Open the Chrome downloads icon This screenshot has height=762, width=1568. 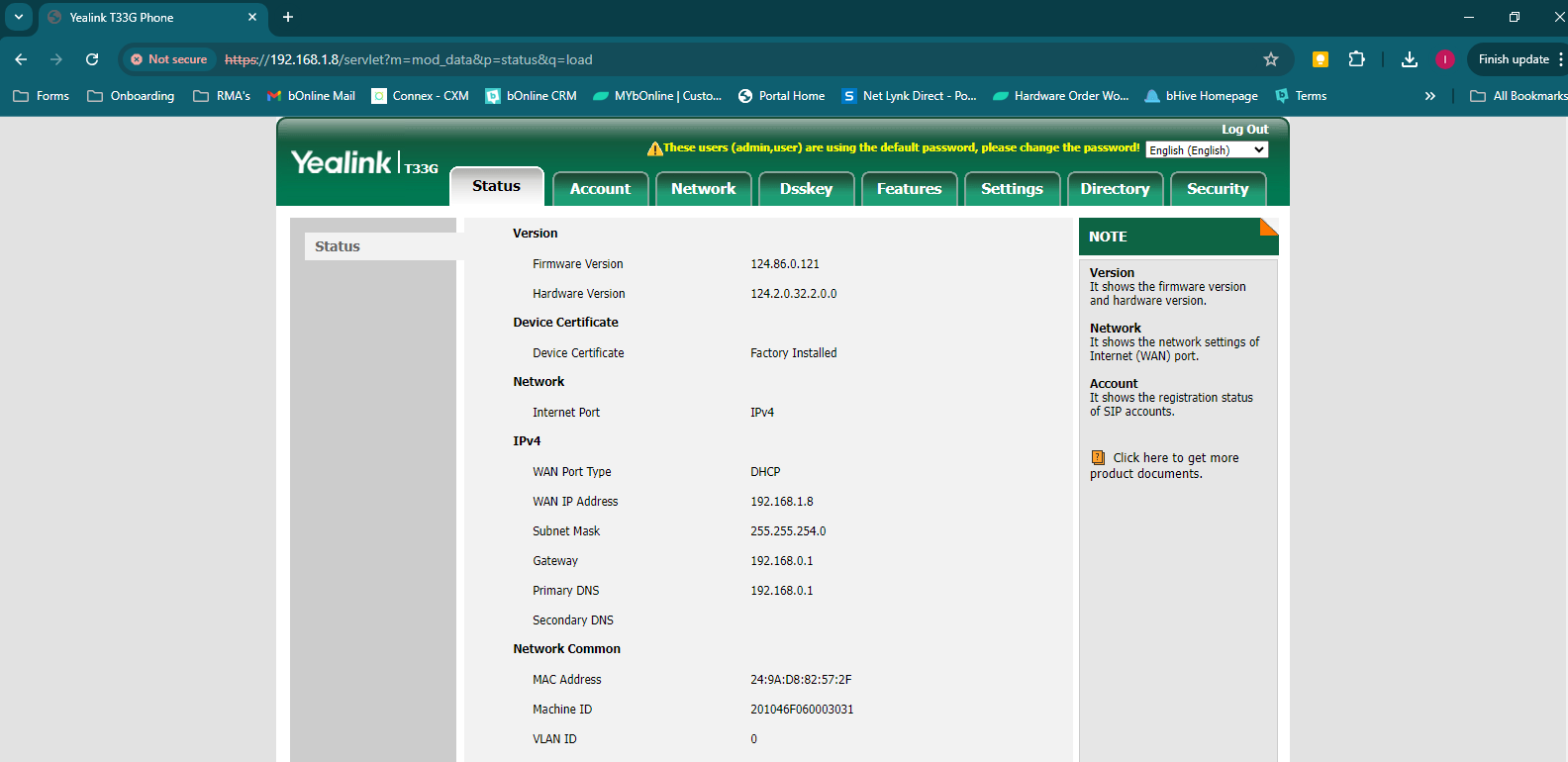pos(1410,59)
